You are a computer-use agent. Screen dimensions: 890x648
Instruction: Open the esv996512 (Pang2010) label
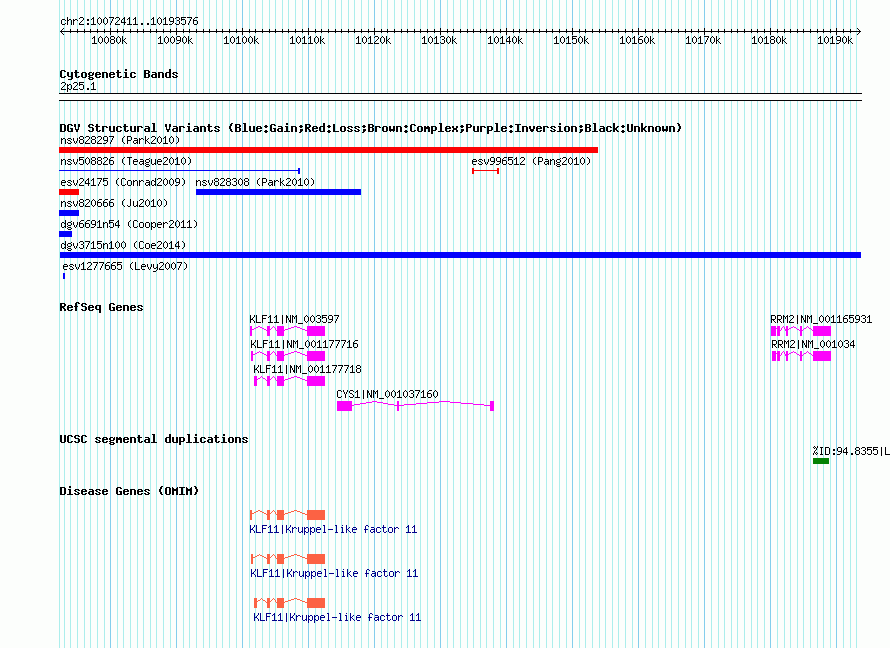coord(531,161)
